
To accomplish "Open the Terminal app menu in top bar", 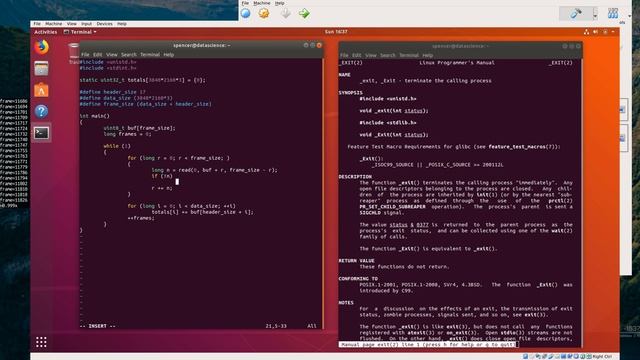I will point(80,32).
